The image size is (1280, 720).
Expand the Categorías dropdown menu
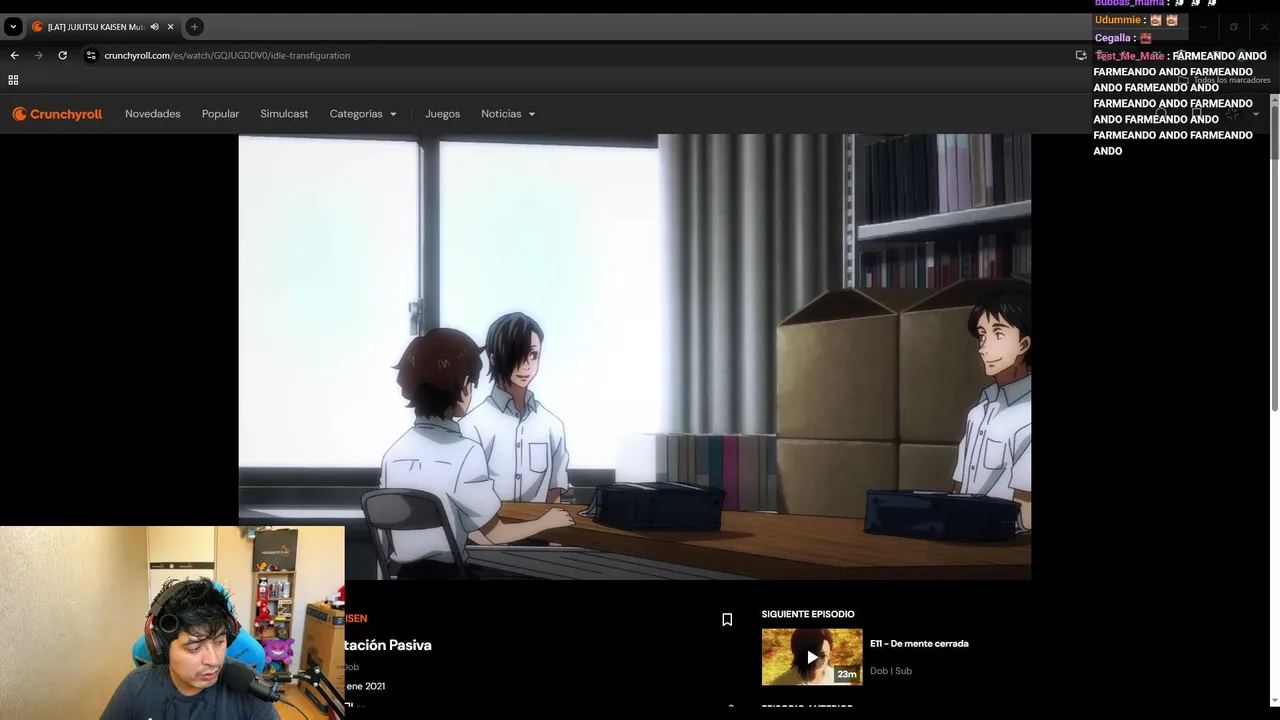tap(363, 114)
